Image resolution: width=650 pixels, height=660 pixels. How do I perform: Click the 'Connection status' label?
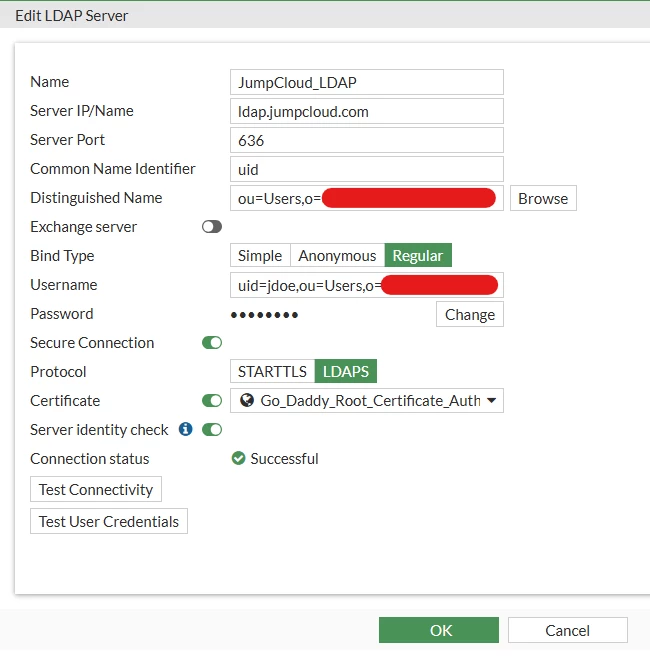(x=90, y=458)
